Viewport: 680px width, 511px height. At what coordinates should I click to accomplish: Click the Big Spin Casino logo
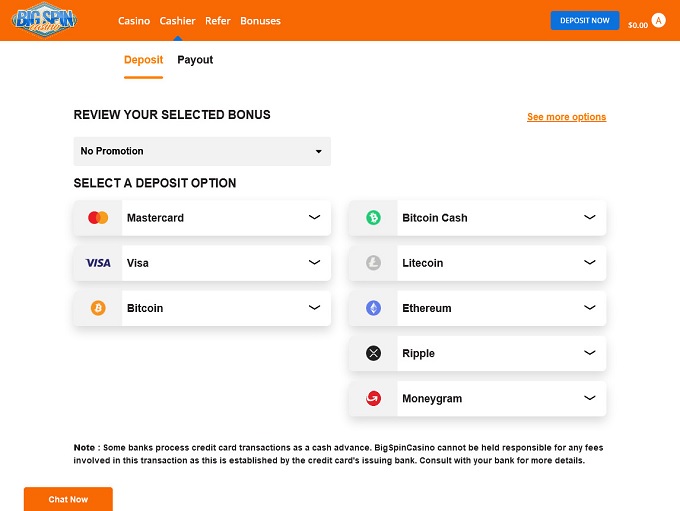[x=45, y=20]
